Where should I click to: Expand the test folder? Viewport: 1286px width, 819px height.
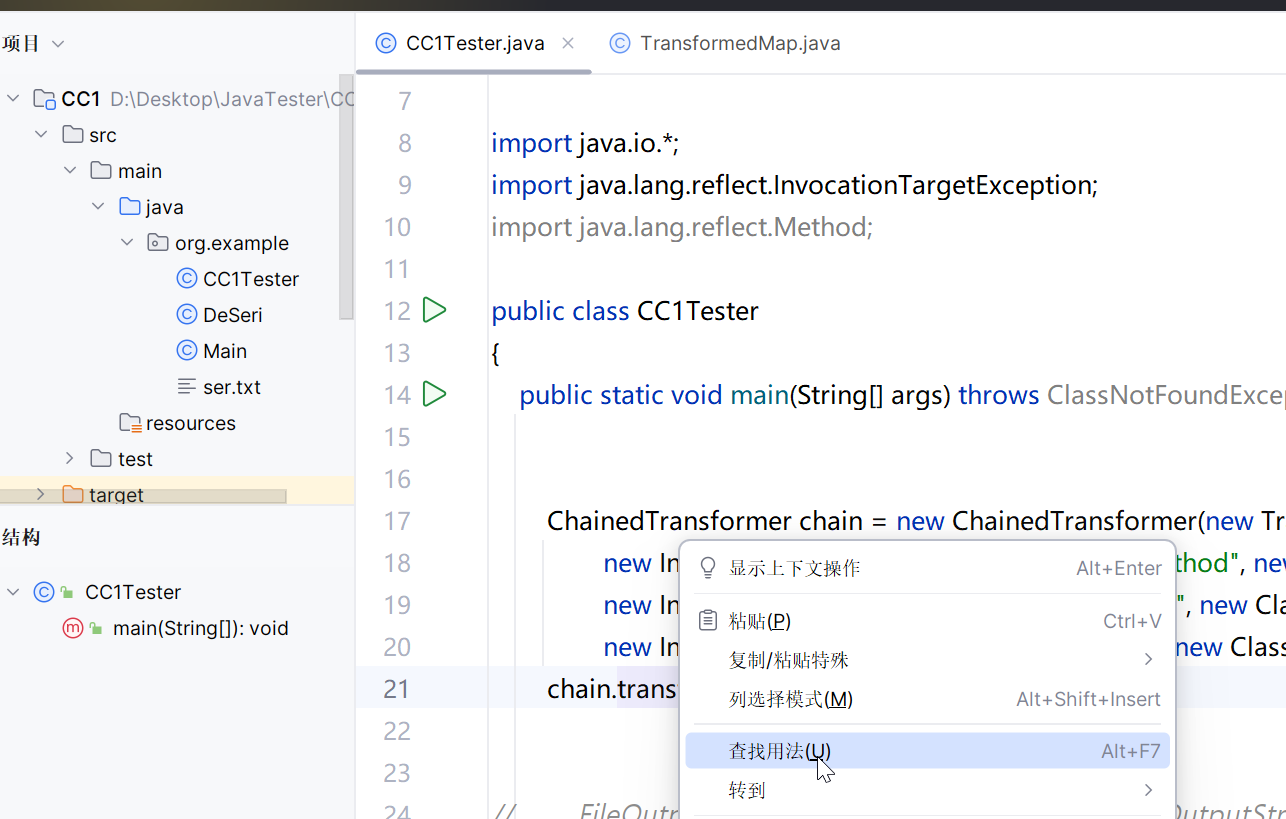(x=69, y=459)
